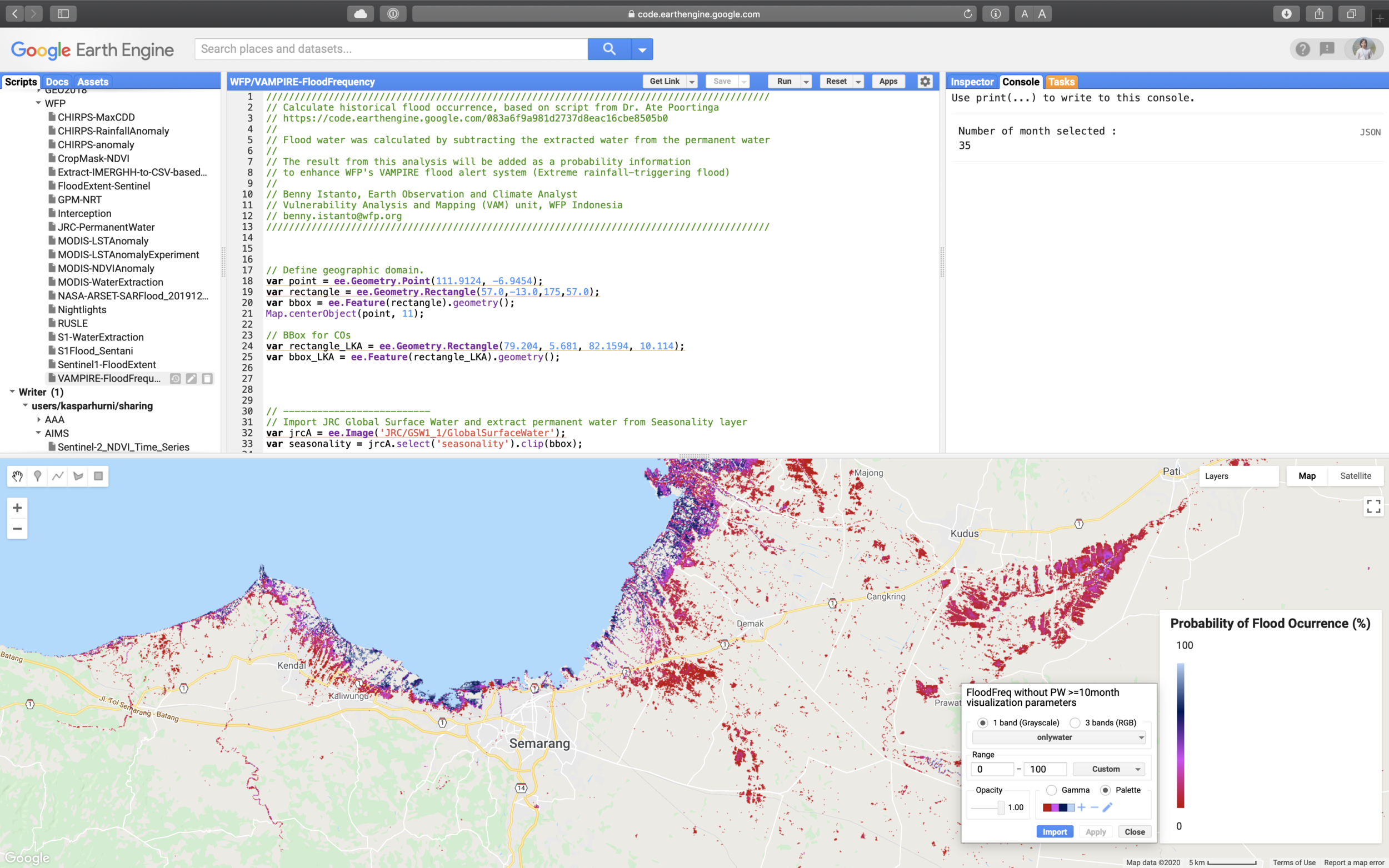
Task: Click the pencil edit palette icon
Action: [1108, 807]
